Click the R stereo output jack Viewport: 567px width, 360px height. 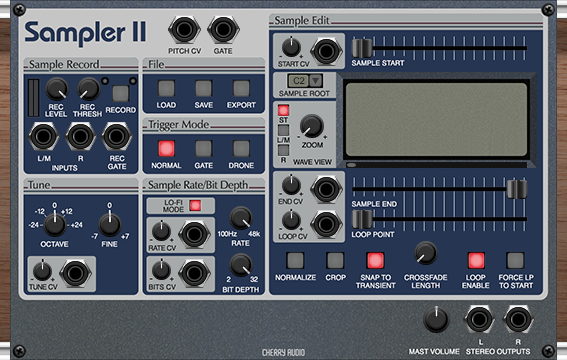click(518, 320)
